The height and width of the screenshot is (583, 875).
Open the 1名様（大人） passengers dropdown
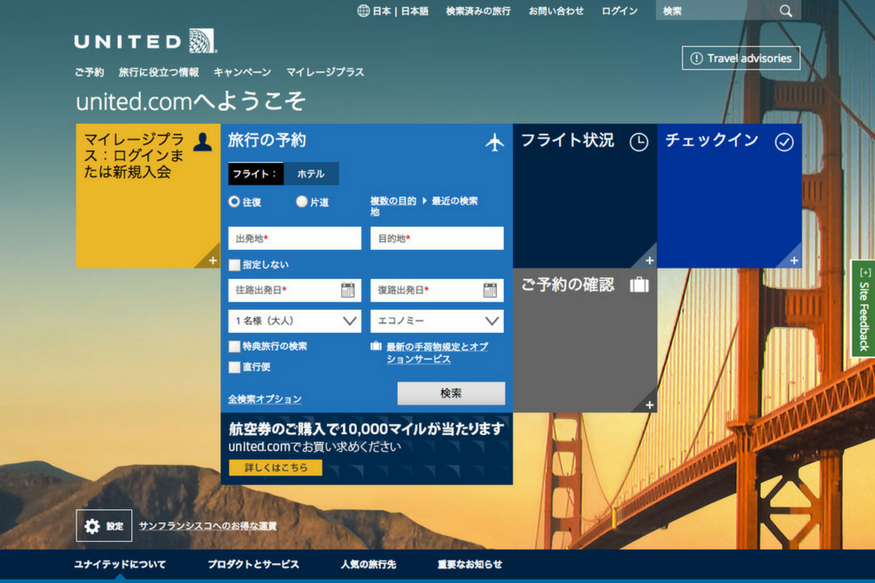295,321
